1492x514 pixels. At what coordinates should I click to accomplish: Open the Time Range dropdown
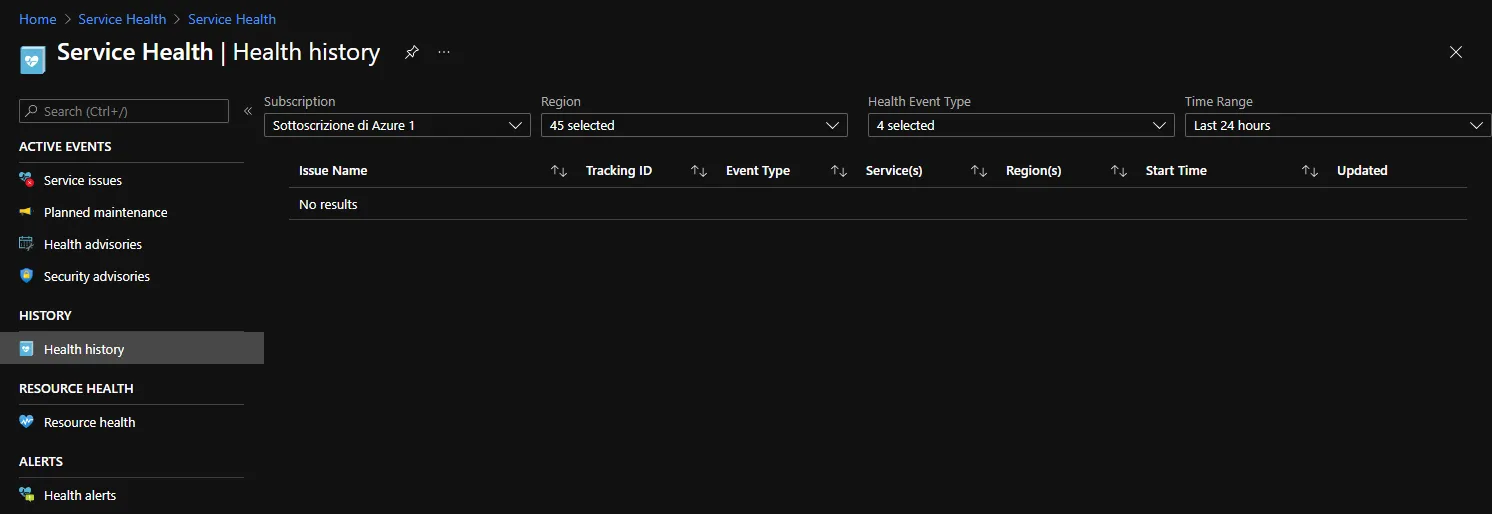[x=1338, y=125]
